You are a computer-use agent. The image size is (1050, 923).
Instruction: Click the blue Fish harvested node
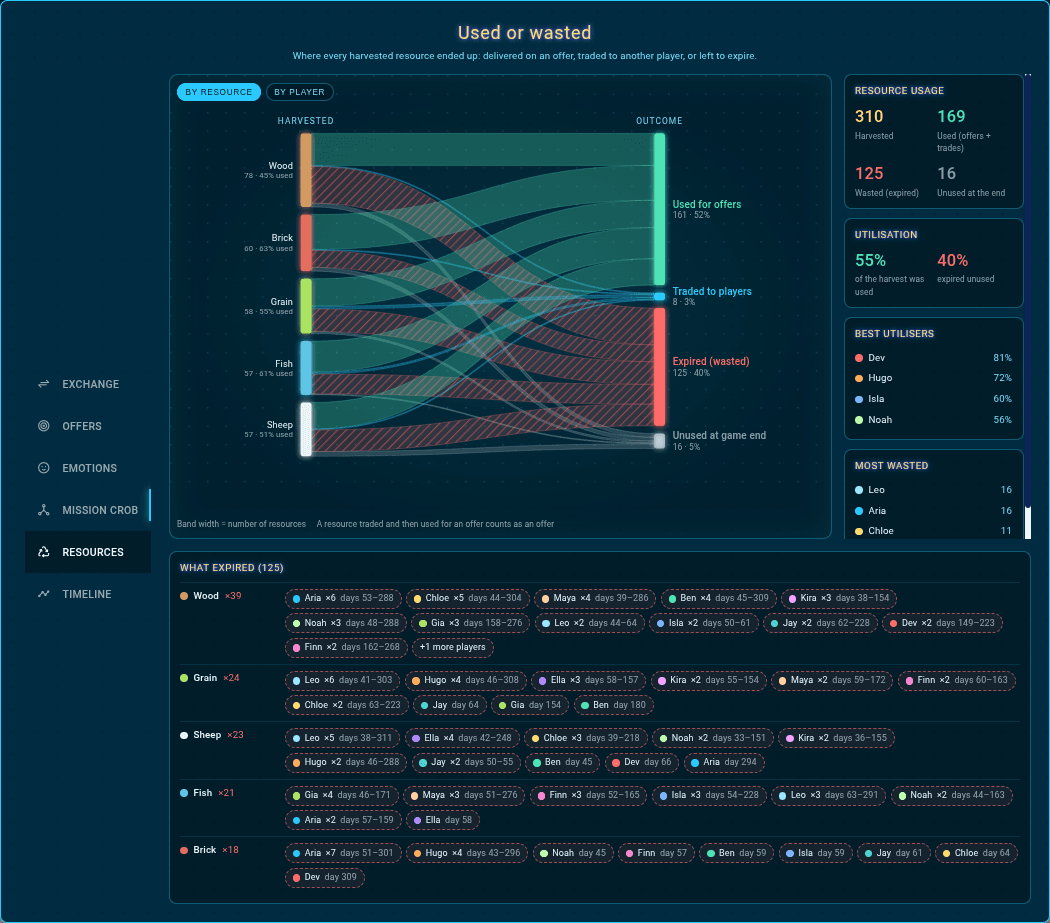[305, 368]
